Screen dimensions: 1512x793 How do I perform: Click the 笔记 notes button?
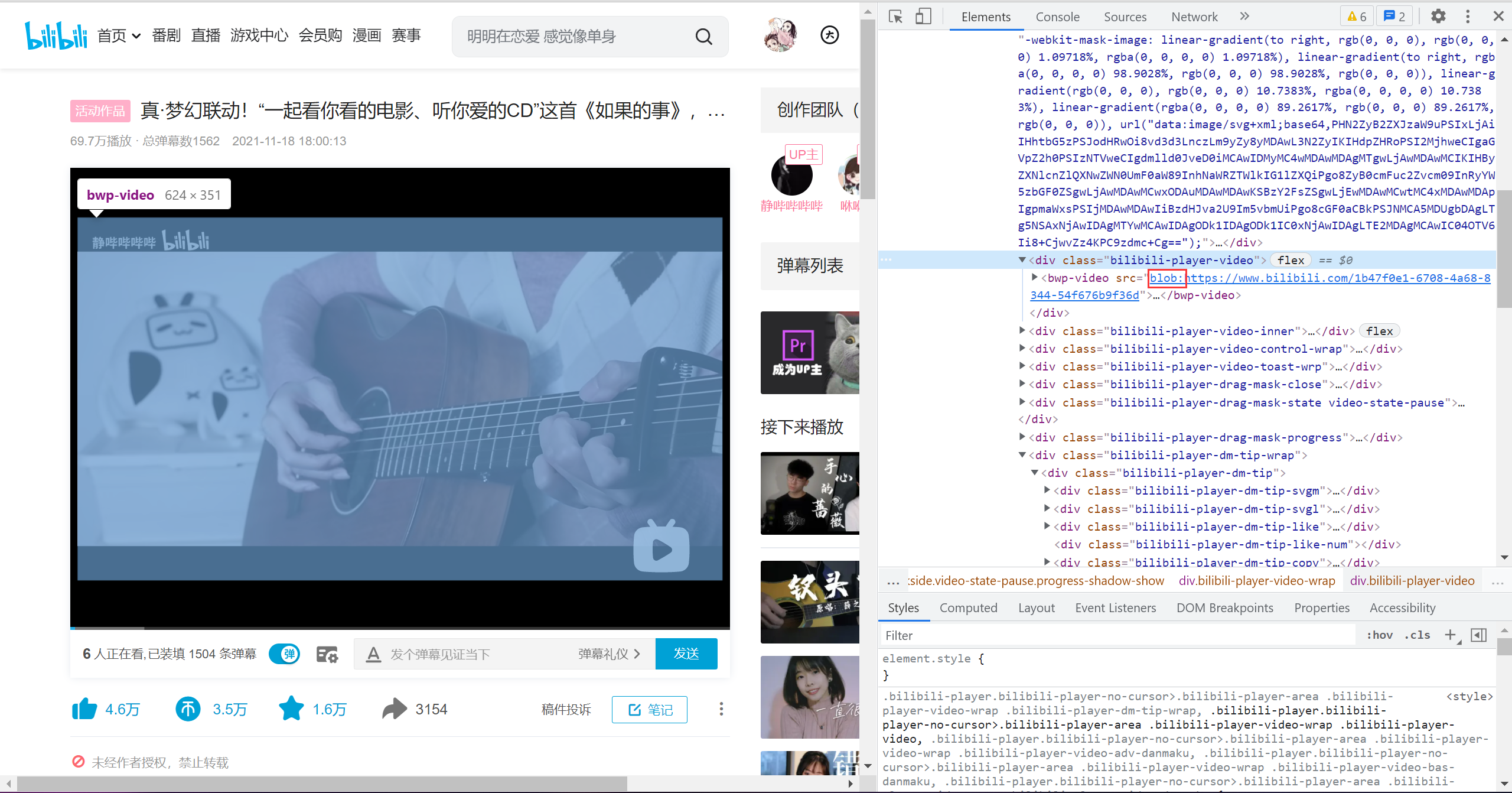[x=650, y=709]
